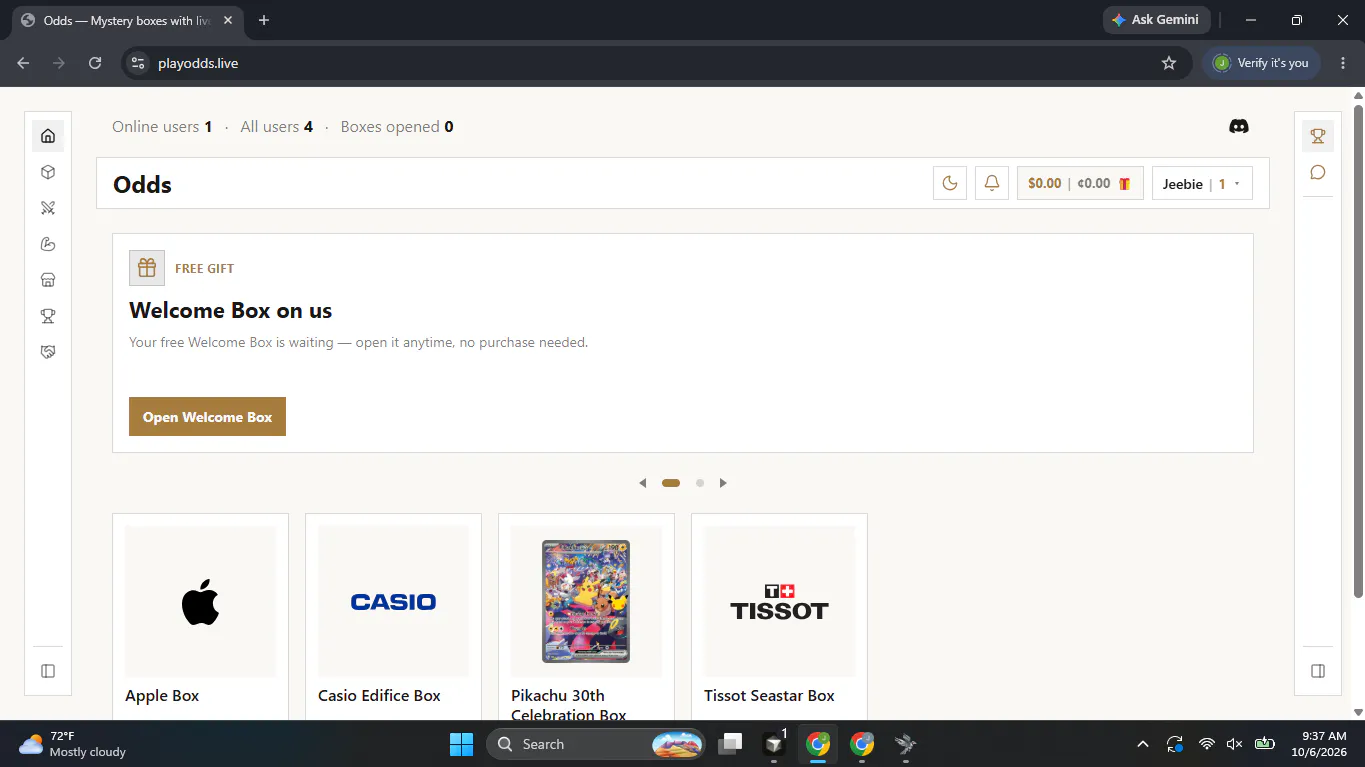Go to previous banner slide arrow
This screenshot has height=767, width=1365.
pyautogui.click(x=643, y=483)
